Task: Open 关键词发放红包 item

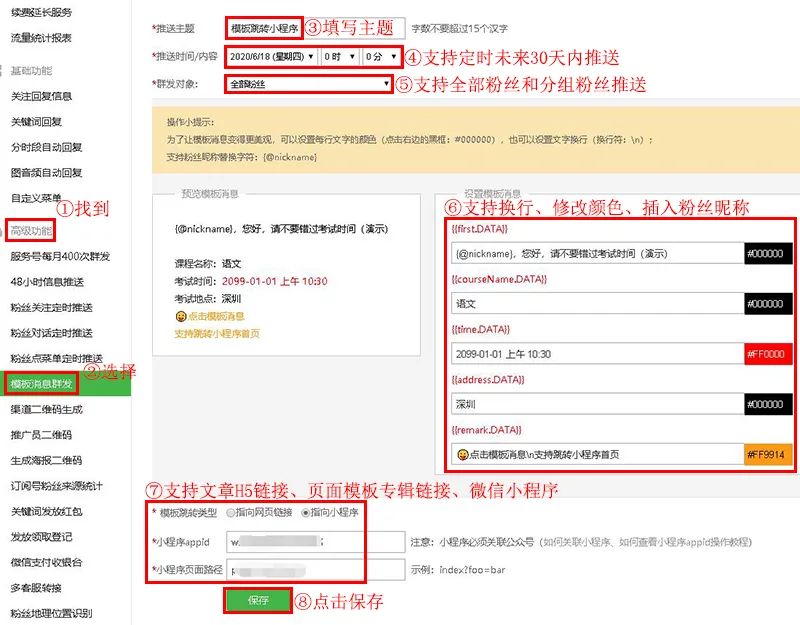Action: (x=46, y=511)
